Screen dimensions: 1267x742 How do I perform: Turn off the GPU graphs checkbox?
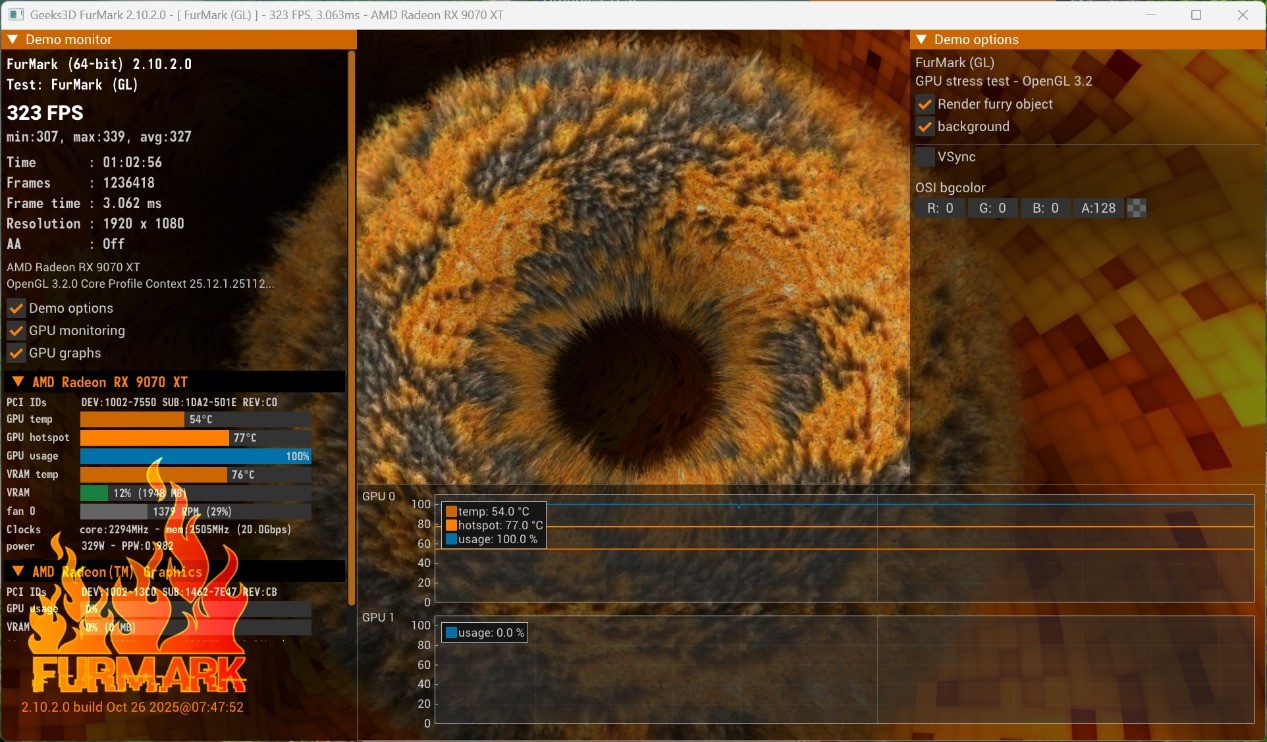pos(16,353)
